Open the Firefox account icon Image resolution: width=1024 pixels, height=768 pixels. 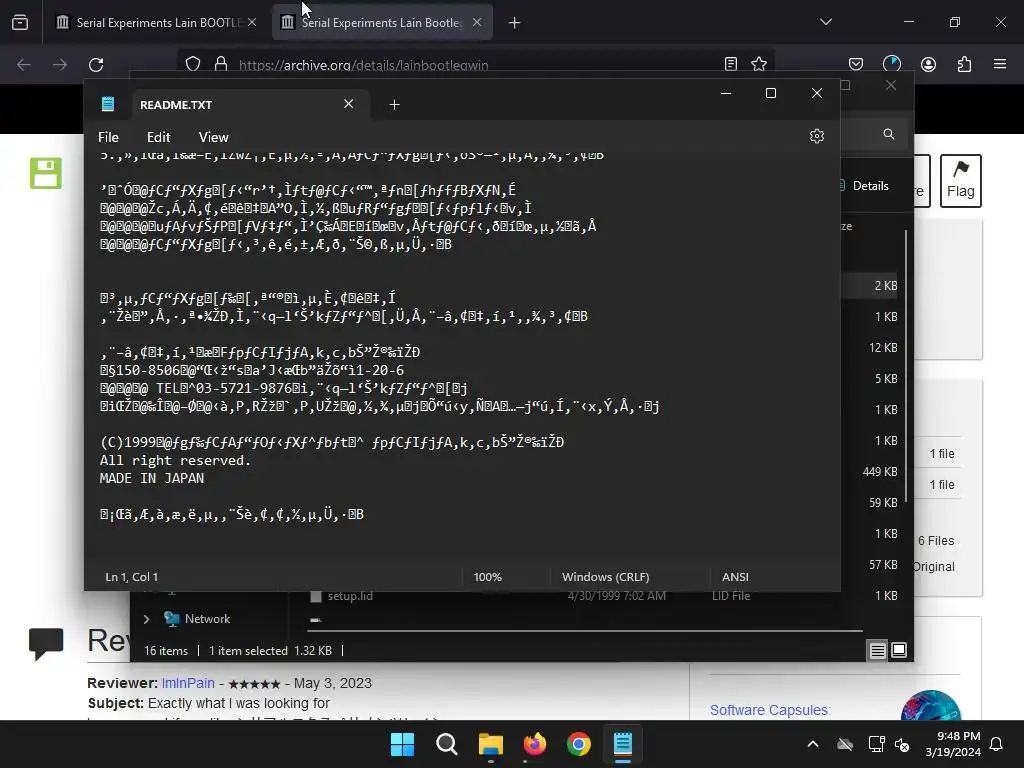(928, 64)
